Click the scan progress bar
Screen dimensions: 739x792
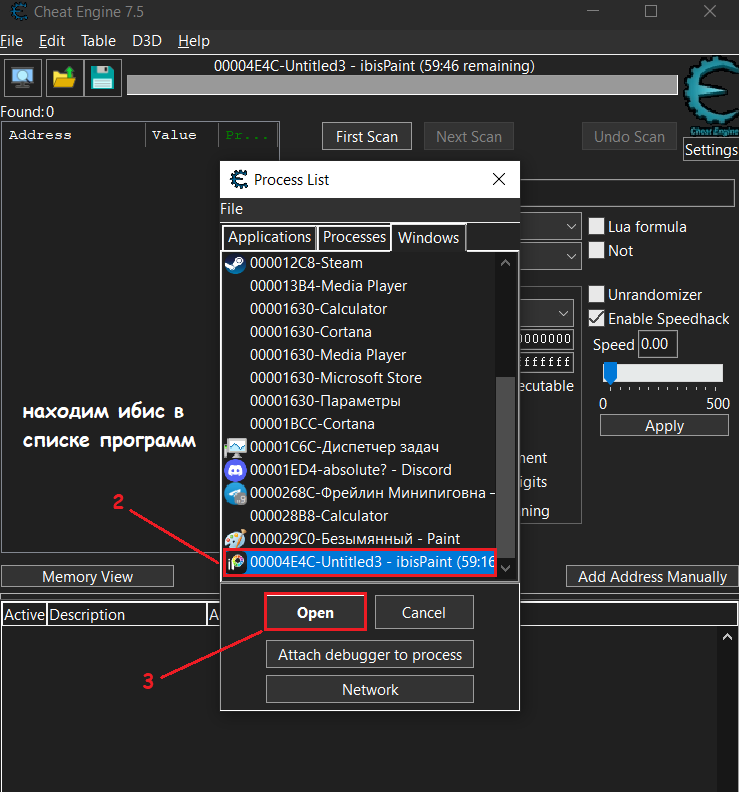point(402,85)
